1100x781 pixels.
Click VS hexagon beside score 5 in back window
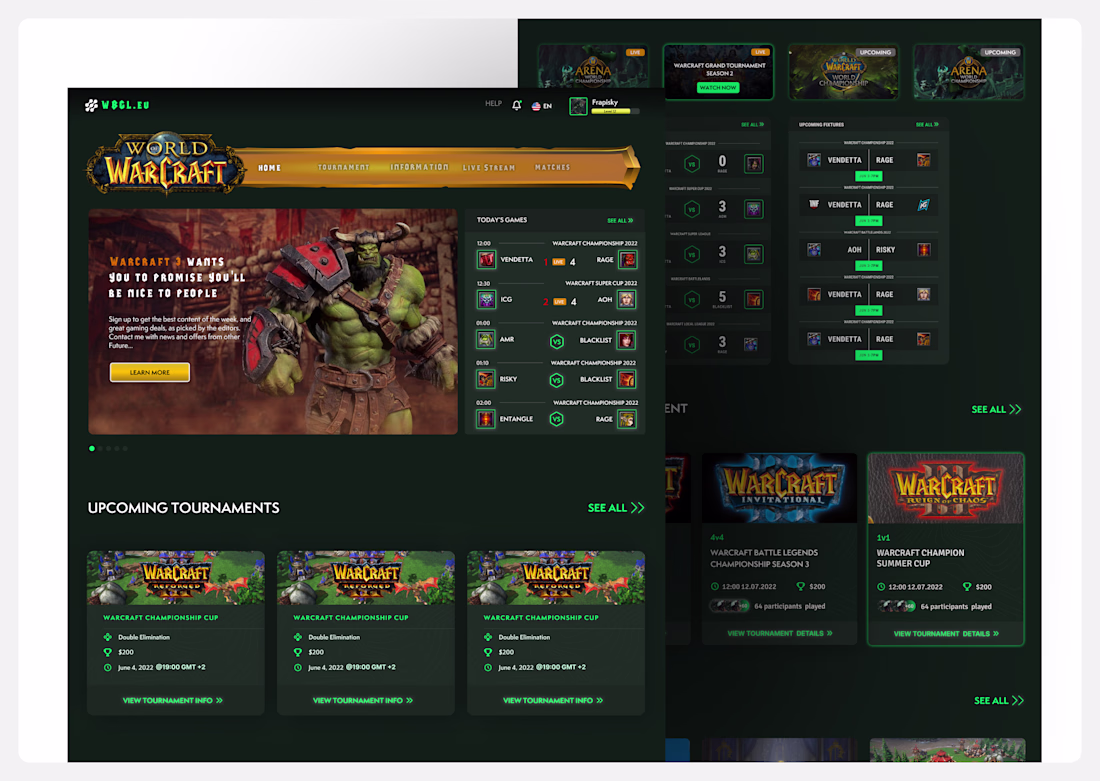point(692,300)
